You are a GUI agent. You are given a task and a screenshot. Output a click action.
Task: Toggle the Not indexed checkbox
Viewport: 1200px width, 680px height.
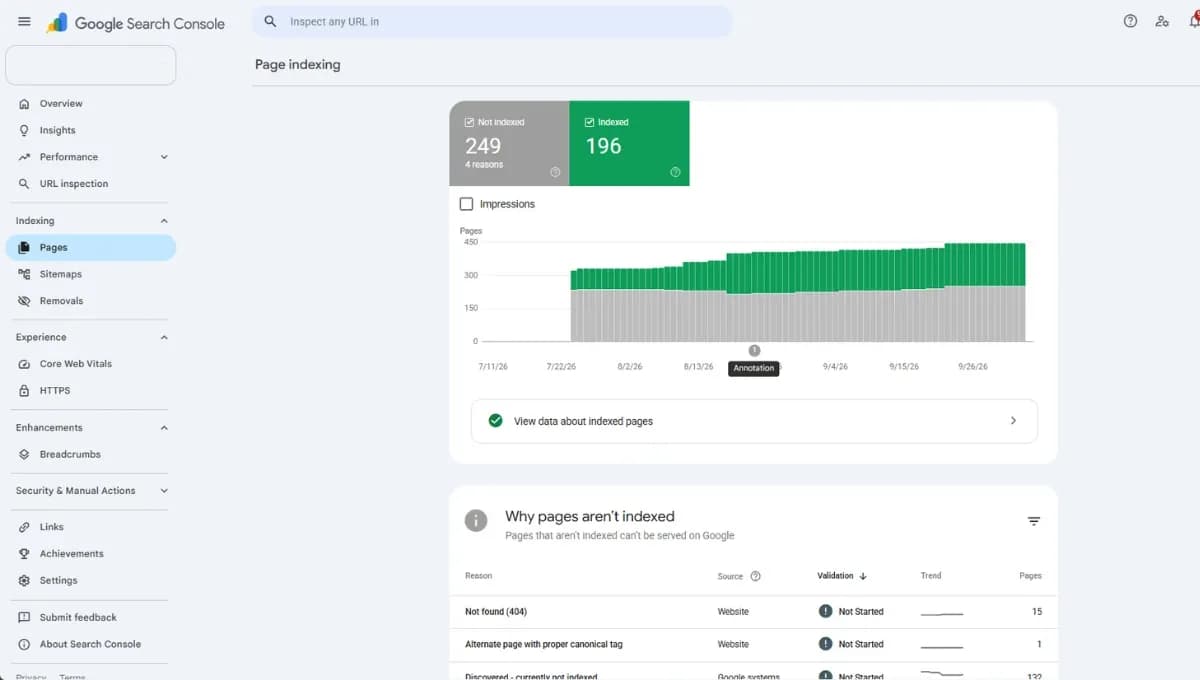coord(470,122)
